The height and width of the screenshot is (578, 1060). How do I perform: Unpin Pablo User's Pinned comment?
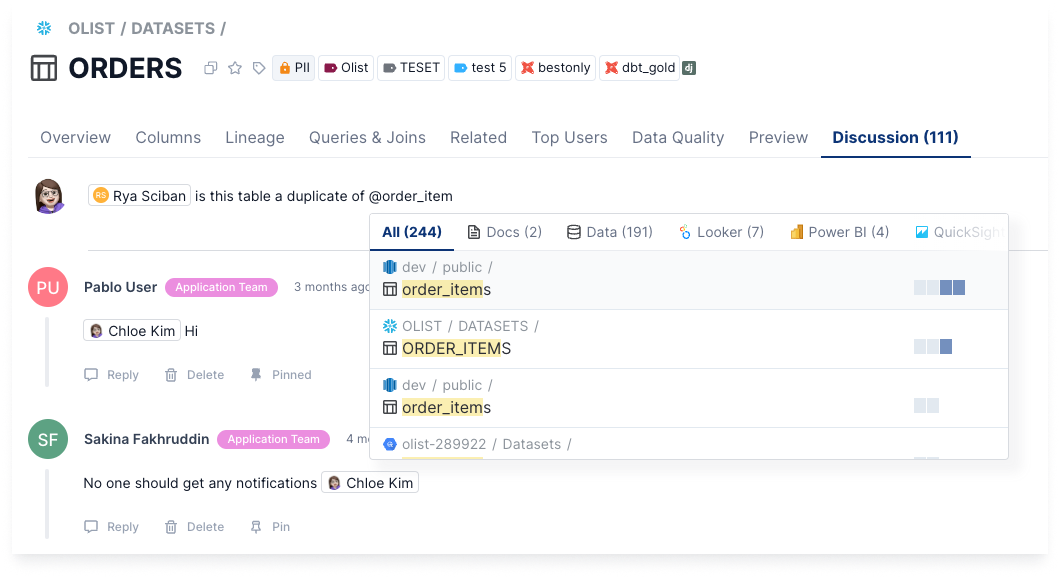coord(281,375)
